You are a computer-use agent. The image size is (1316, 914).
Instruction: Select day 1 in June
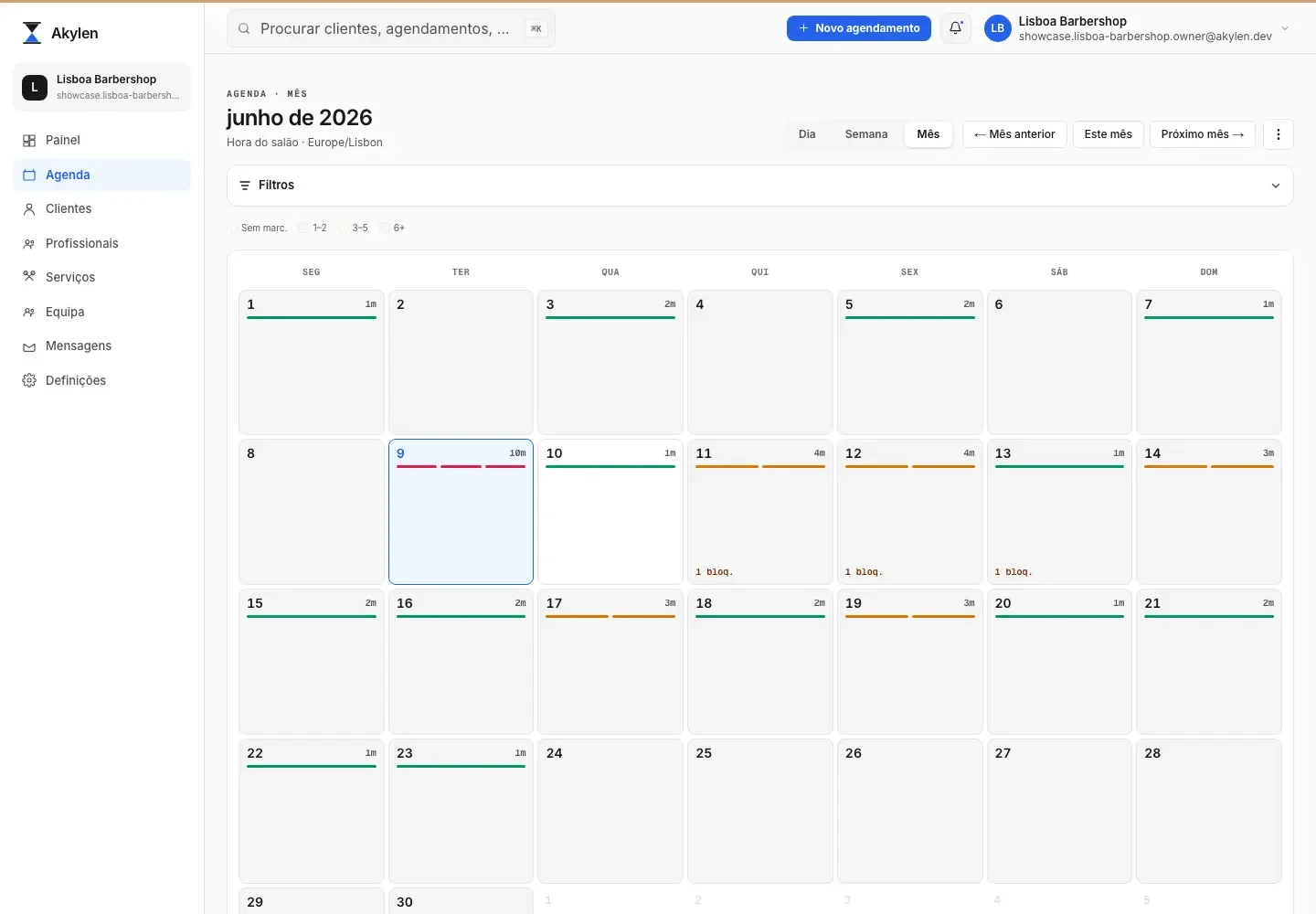312,362
